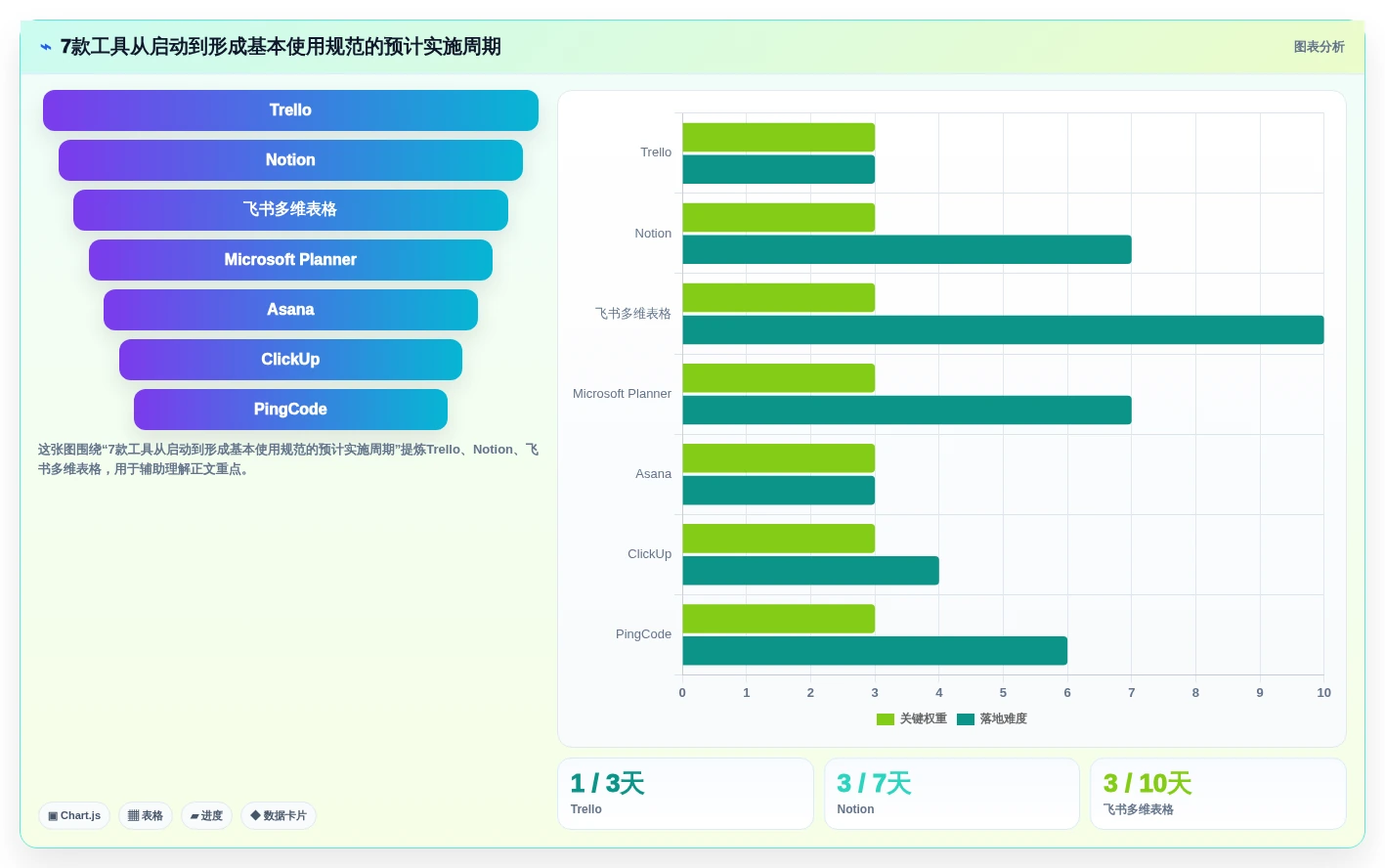Click the 数据卡片 tag chip
The image size is (1385, 868).
279,815
